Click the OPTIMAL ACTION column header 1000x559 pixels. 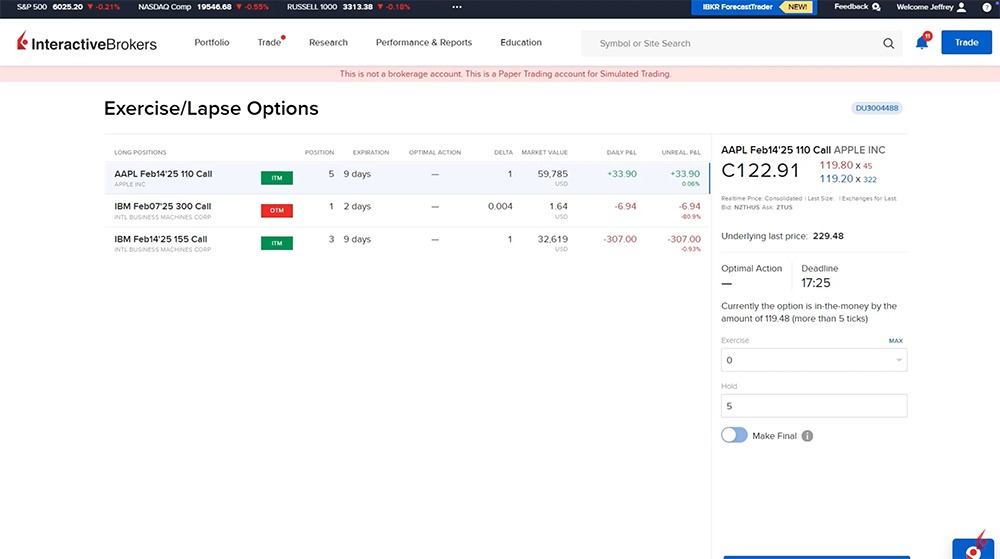point(435,153)
